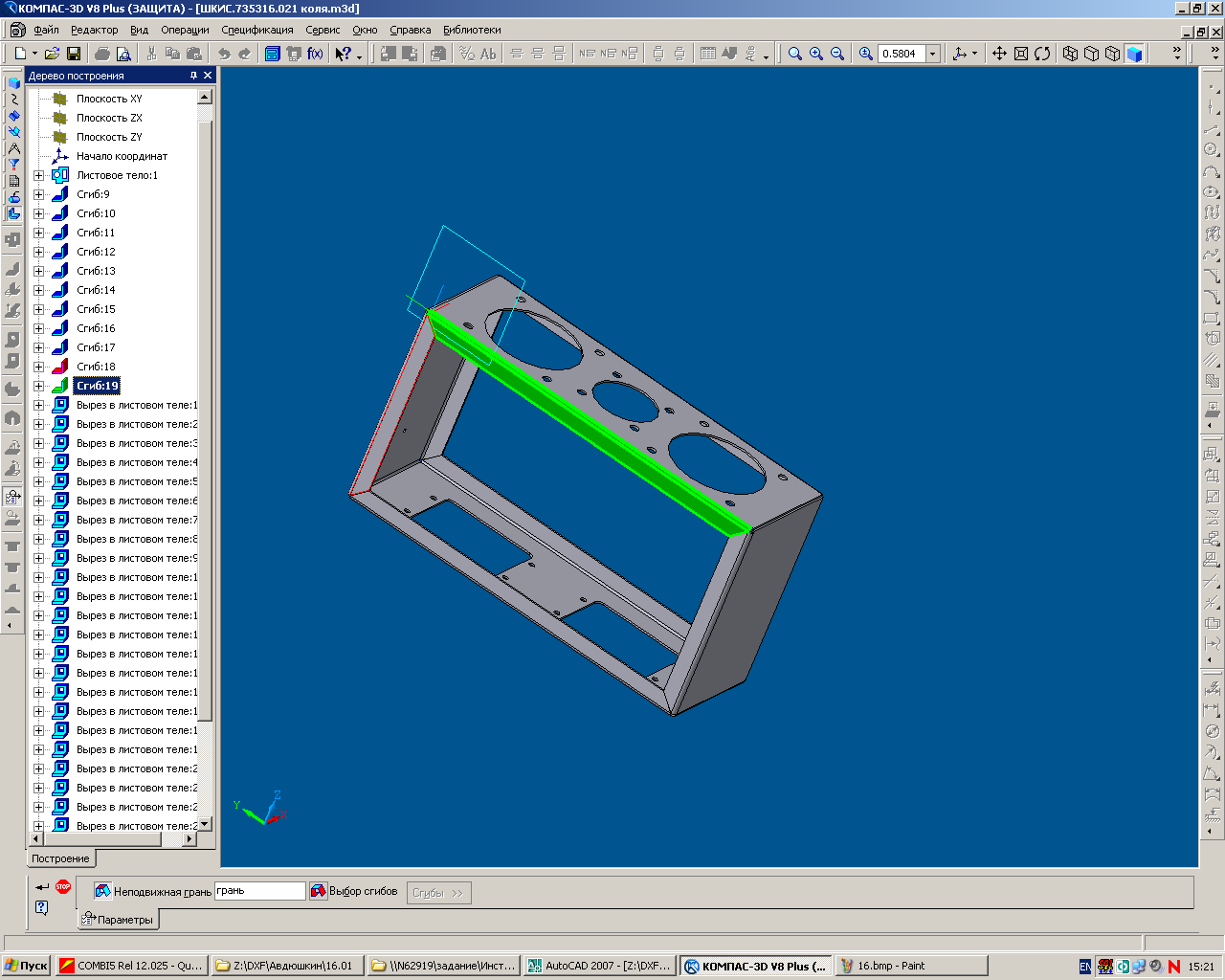This screenshot has width=1225, height=980.
Task: Open the Библиотеки menu
Action: [472, 30]
